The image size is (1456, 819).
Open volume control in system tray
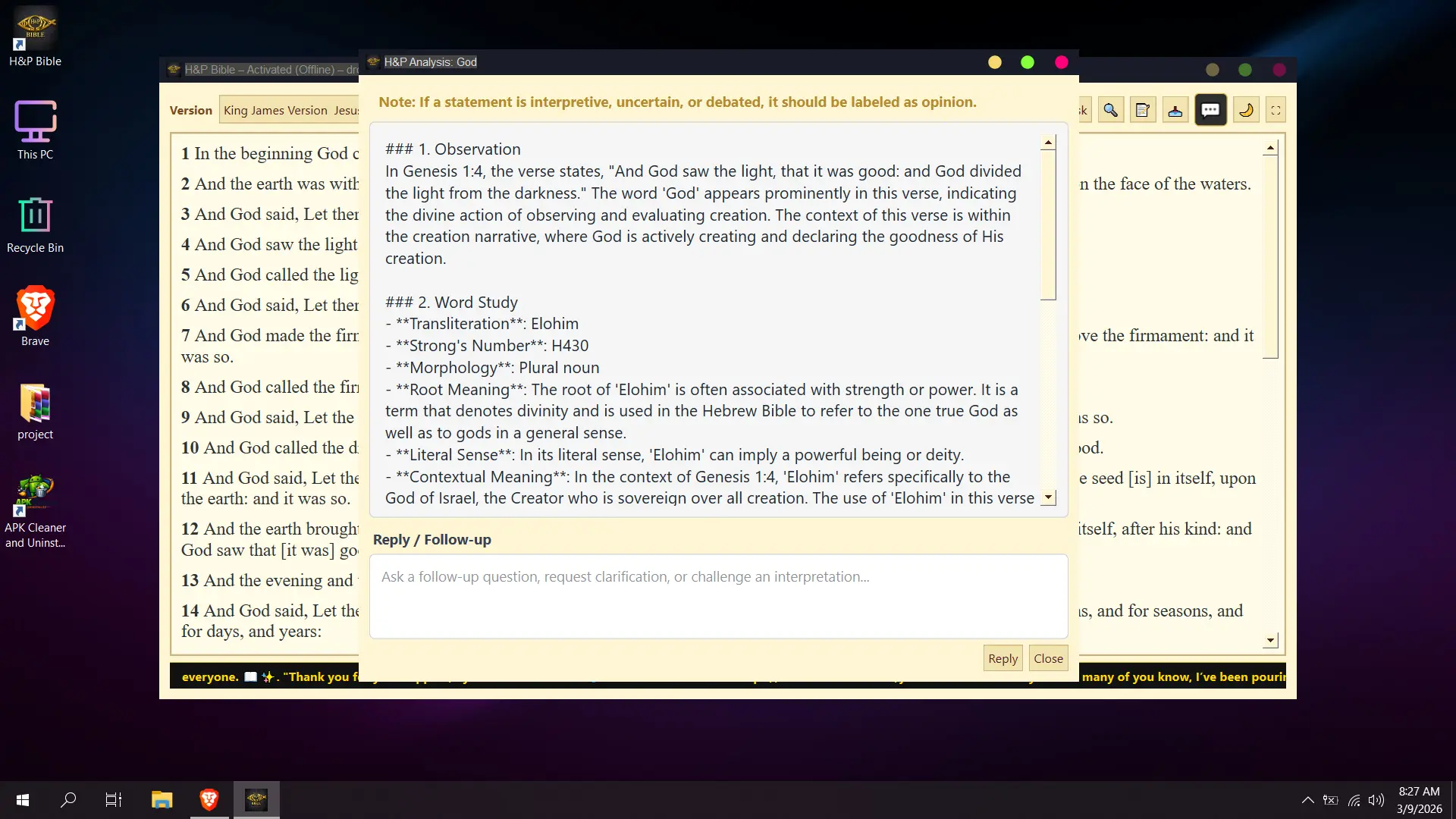[x=1376, y=800]
